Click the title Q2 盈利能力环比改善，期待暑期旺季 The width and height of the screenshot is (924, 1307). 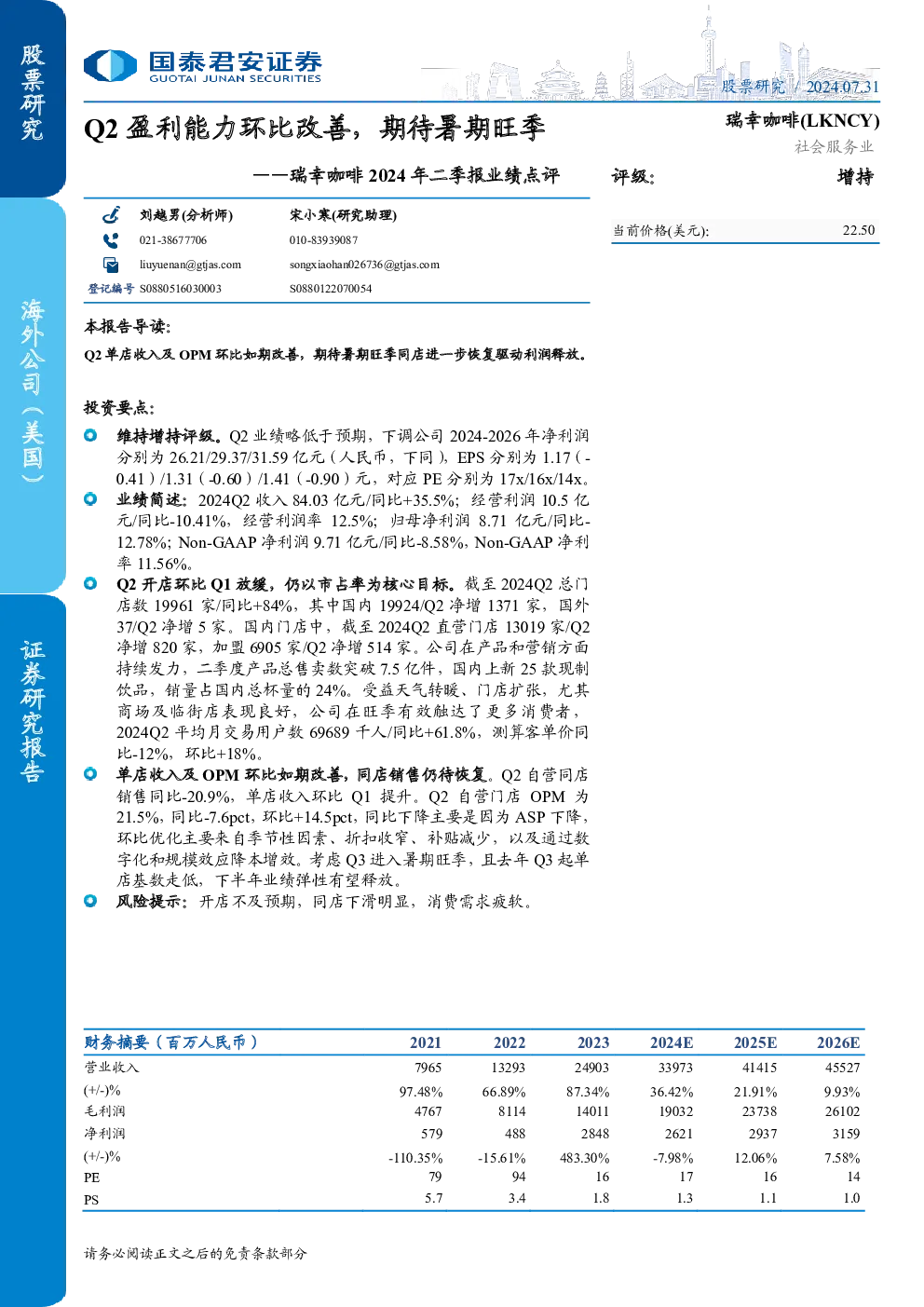[315, 129]
